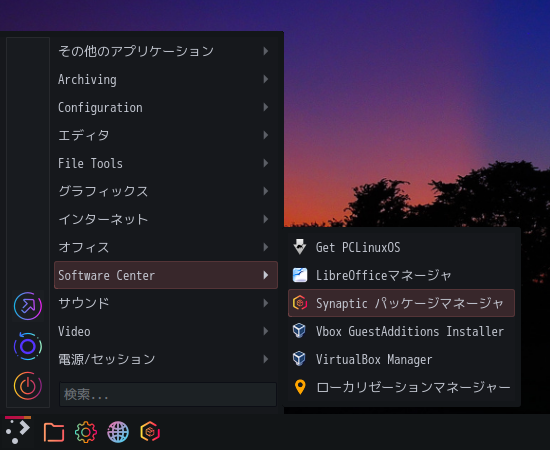Launch Synaptic パッケージマネージャ entry
The height and width of the screenshot is (450, 550).
pyautogui.click(x=401, y=303)
